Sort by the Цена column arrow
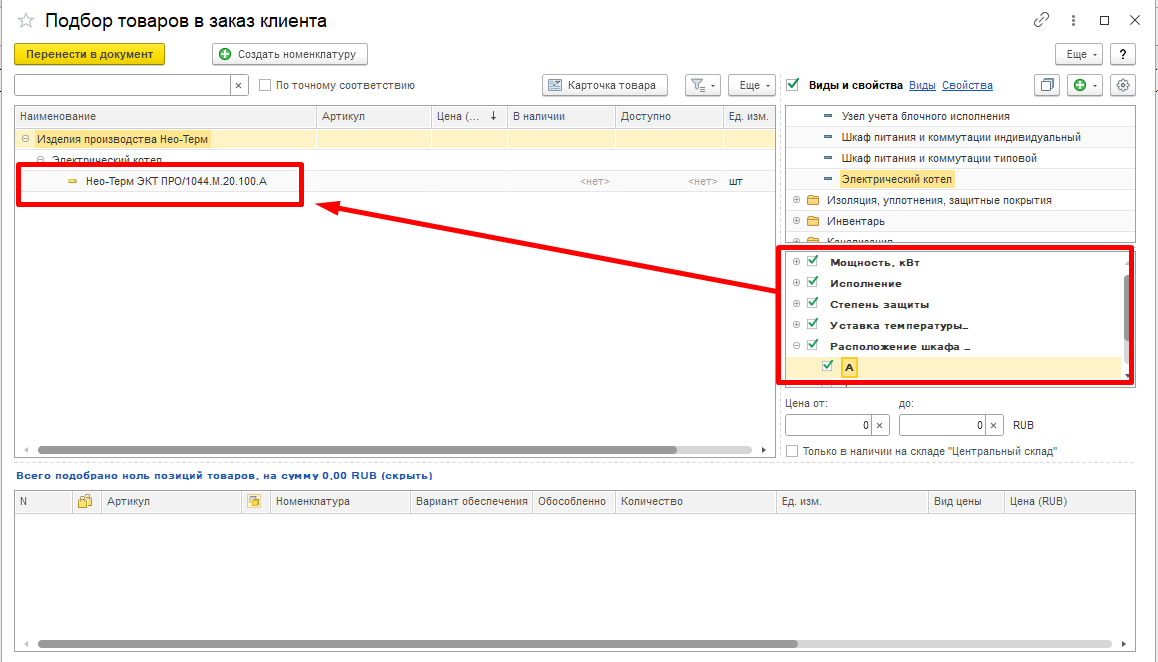 pyautogui.click(x=493, y=116)
